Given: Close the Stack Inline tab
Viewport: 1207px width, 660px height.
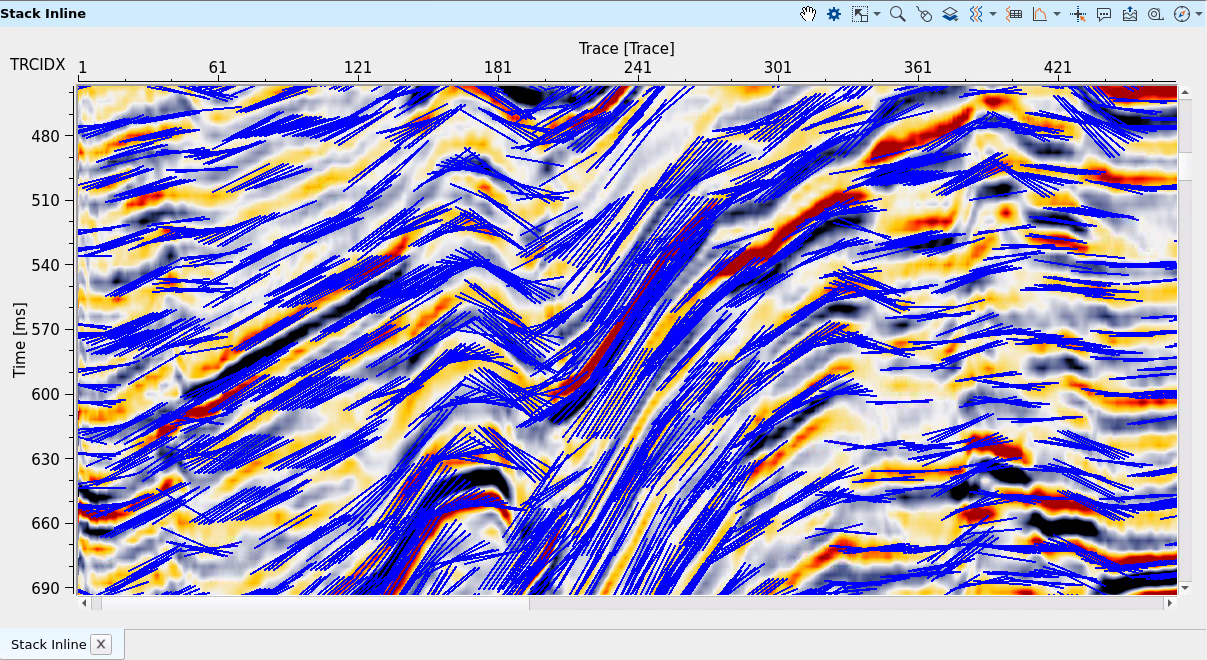Looking at the screenshot, I should pos(101,645).
